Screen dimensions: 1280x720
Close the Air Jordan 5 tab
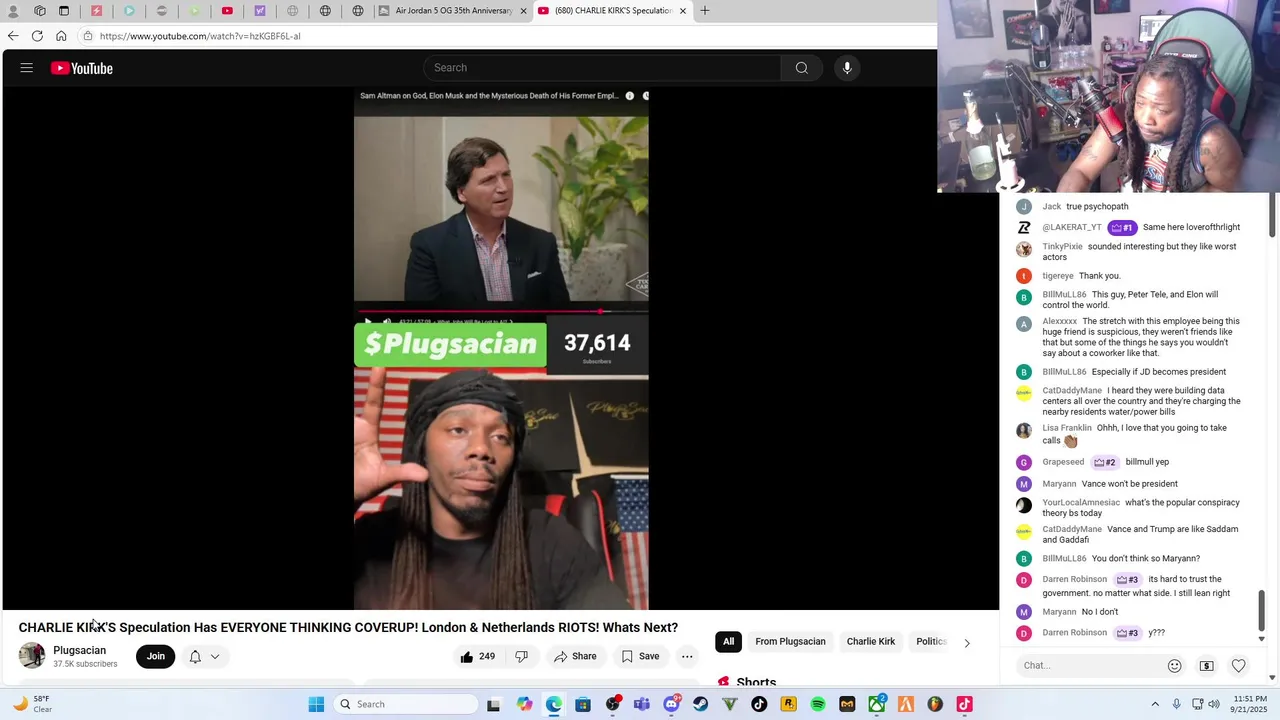coord(523,11)
